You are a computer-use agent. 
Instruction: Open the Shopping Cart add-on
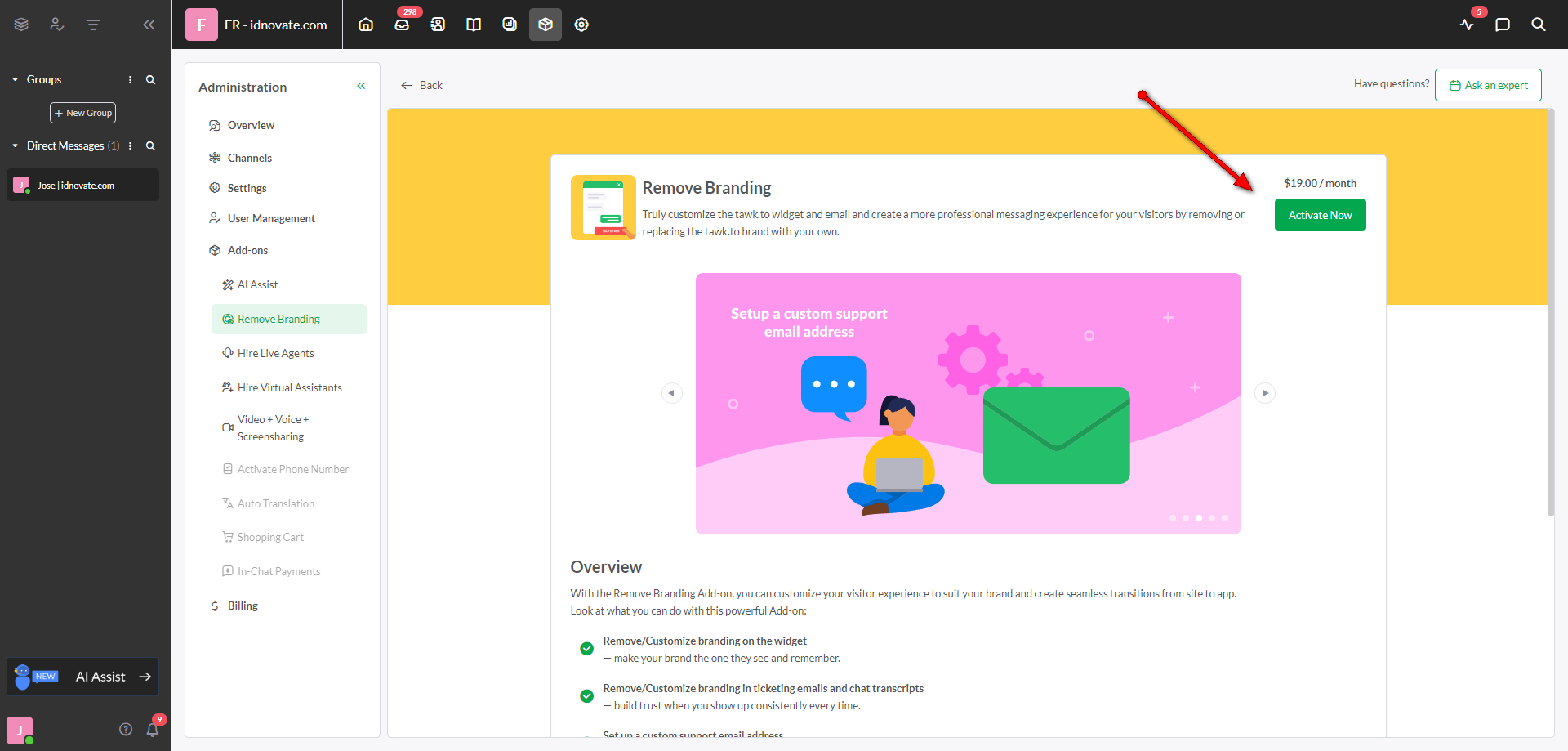tap(289, 537)
